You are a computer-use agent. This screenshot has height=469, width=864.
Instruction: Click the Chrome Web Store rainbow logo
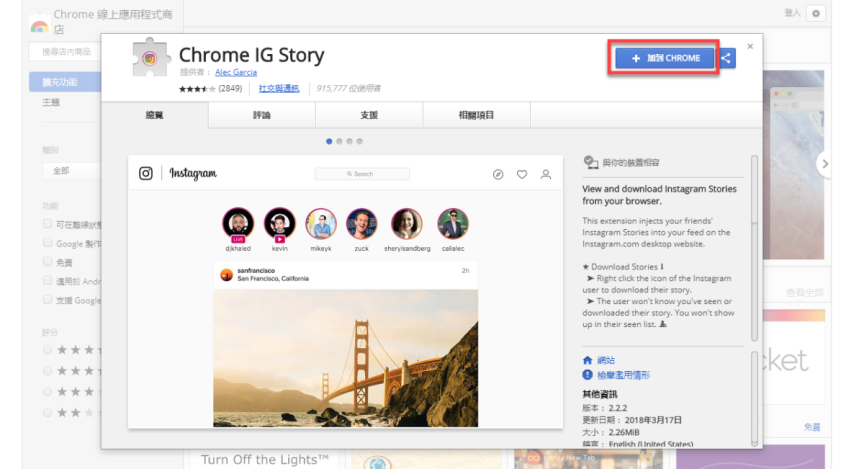pos(39,25)
